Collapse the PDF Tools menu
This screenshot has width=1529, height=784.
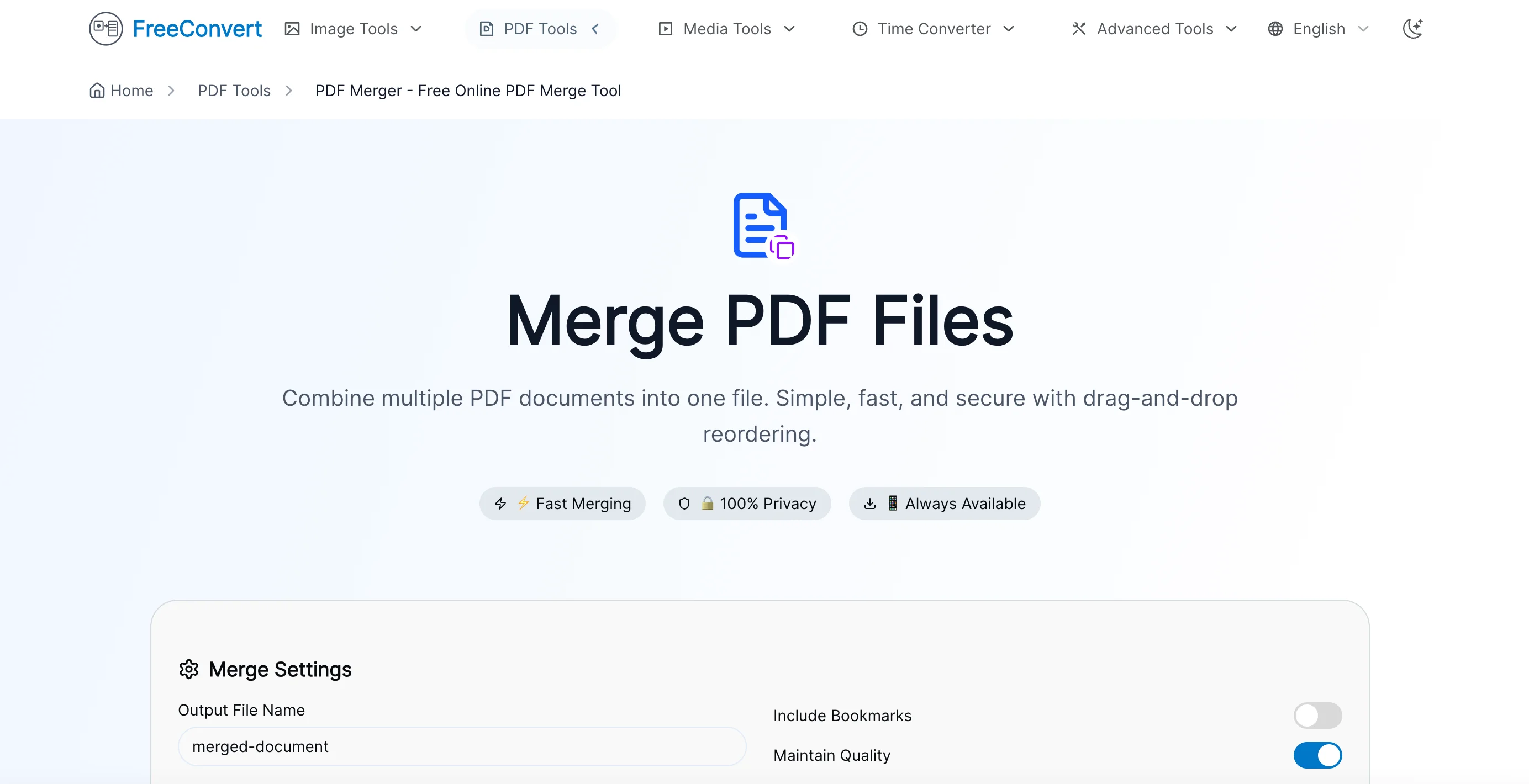596,28
